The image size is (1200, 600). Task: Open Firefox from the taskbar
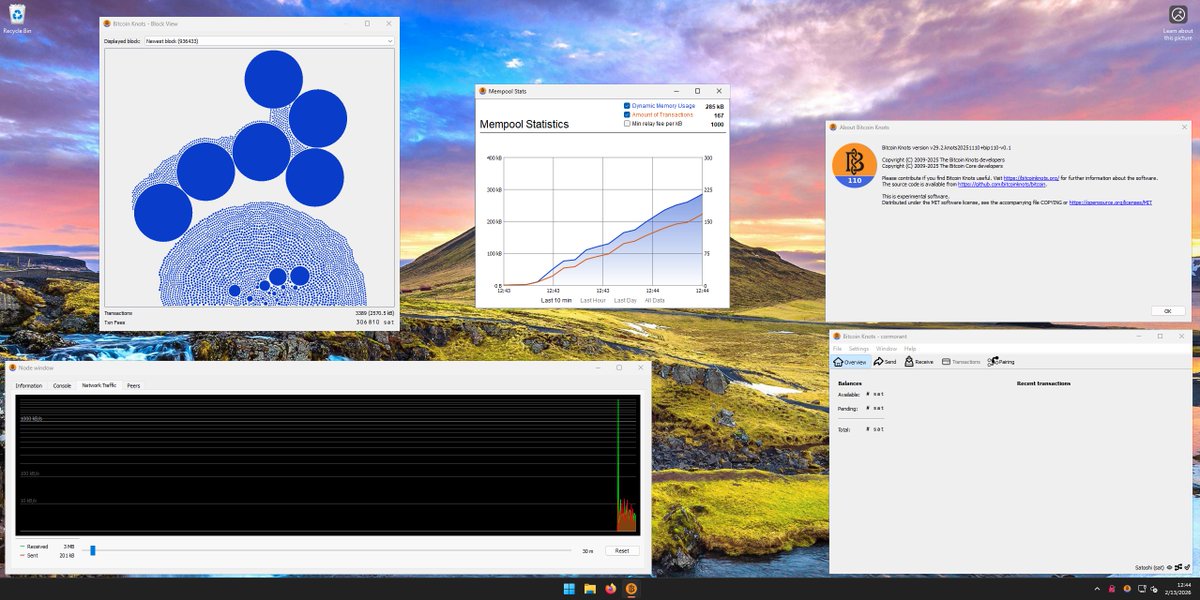tap(611, 588)
